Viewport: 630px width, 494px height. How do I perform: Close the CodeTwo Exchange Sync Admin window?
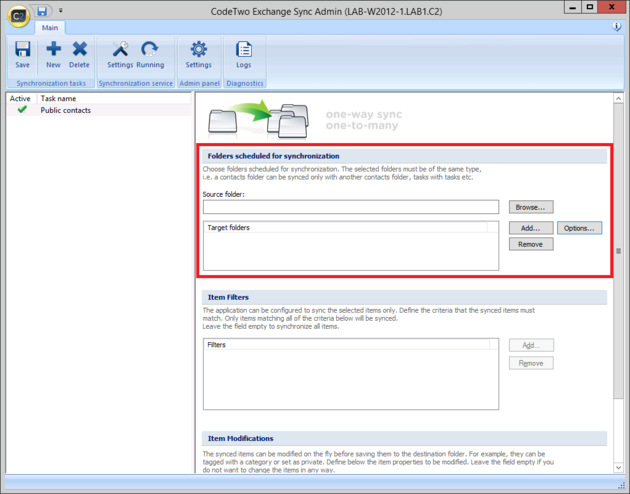pyautogui.click(x=612, y=7)
